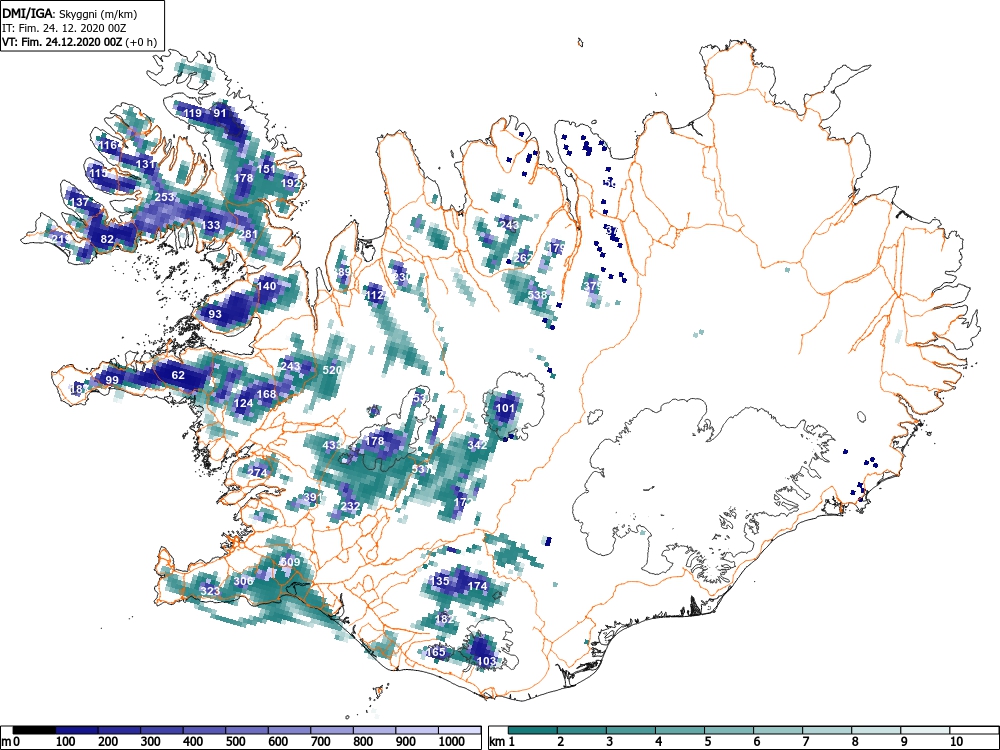Select the '323' visibility label
This screenshot has height=750, width=1000.
pos(210,591)
